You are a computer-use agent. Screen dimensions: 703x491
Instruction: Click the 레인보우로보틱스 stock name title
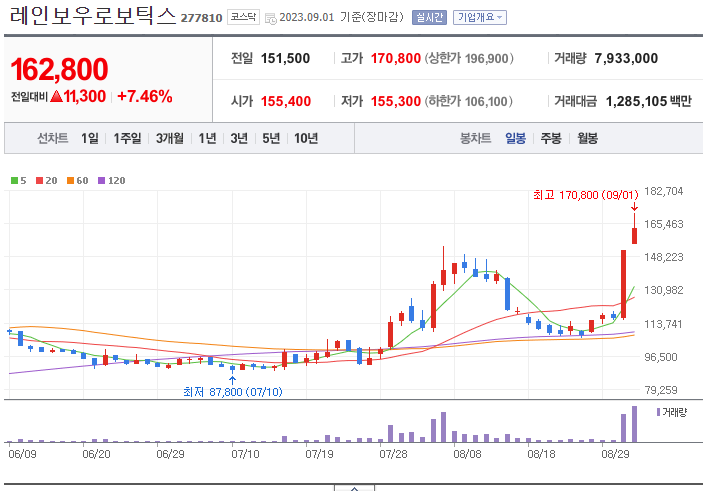point(93,16)
